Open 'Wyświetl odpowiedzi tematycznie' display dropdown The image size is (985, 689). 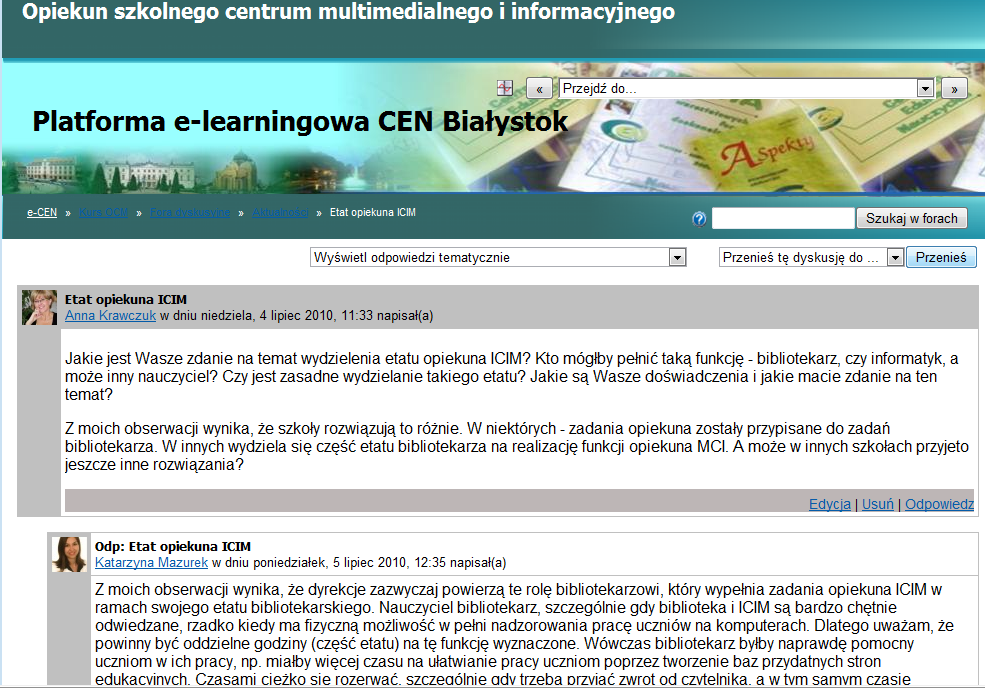(498, 257)
